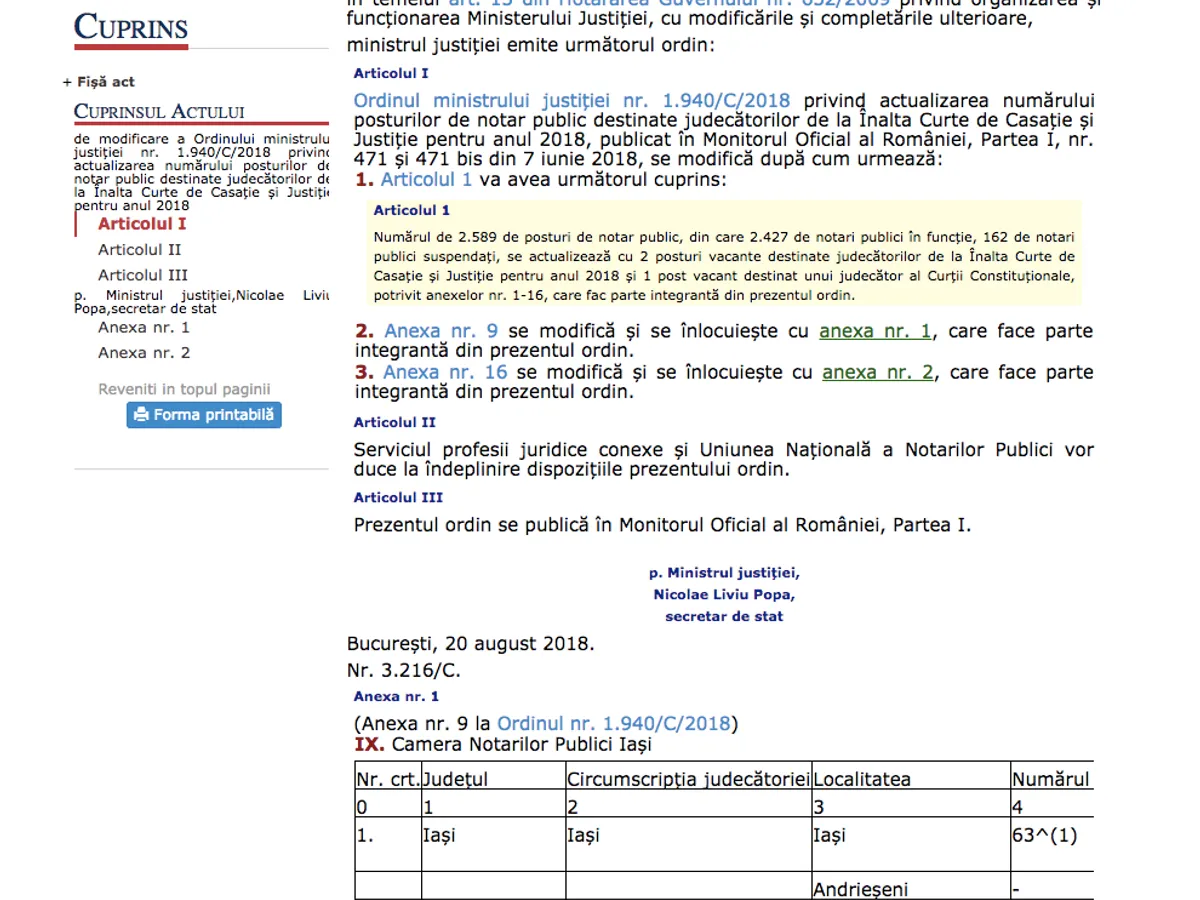The height and width of the screenshot is (900, 1200).
Task: Click the Forma printabilă button
Action: tap(204, 415)
